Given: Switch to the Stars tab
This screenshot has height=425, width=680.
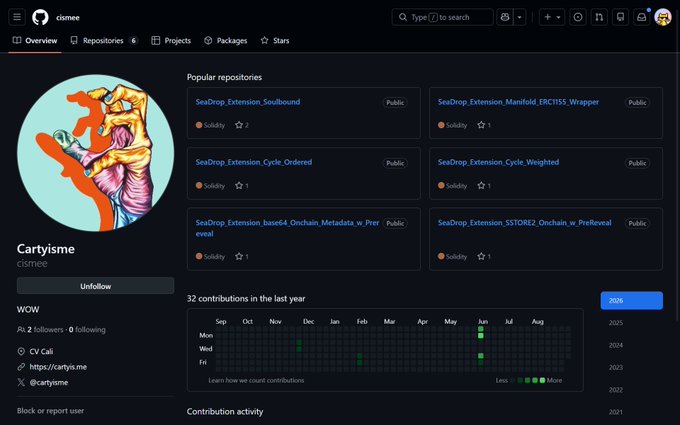Looking at the screenshot, I should coord(275,40).
